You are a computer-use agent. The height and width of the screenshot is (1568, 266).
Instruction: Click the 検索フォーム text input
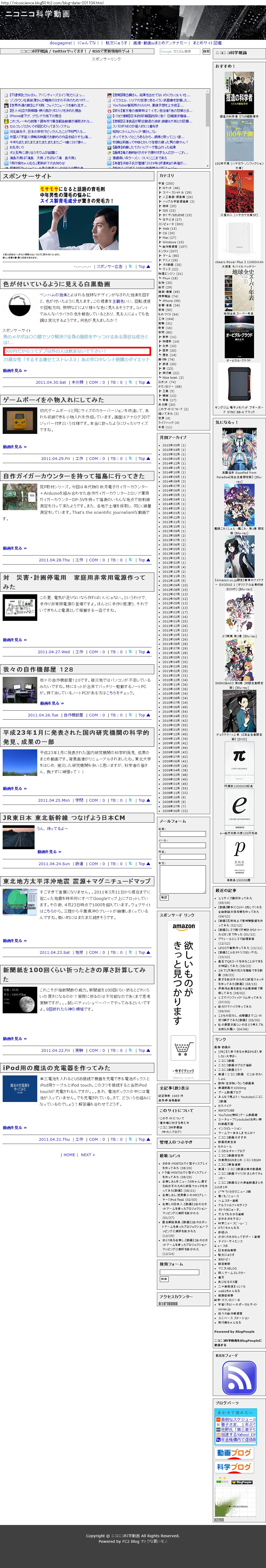179,1272
